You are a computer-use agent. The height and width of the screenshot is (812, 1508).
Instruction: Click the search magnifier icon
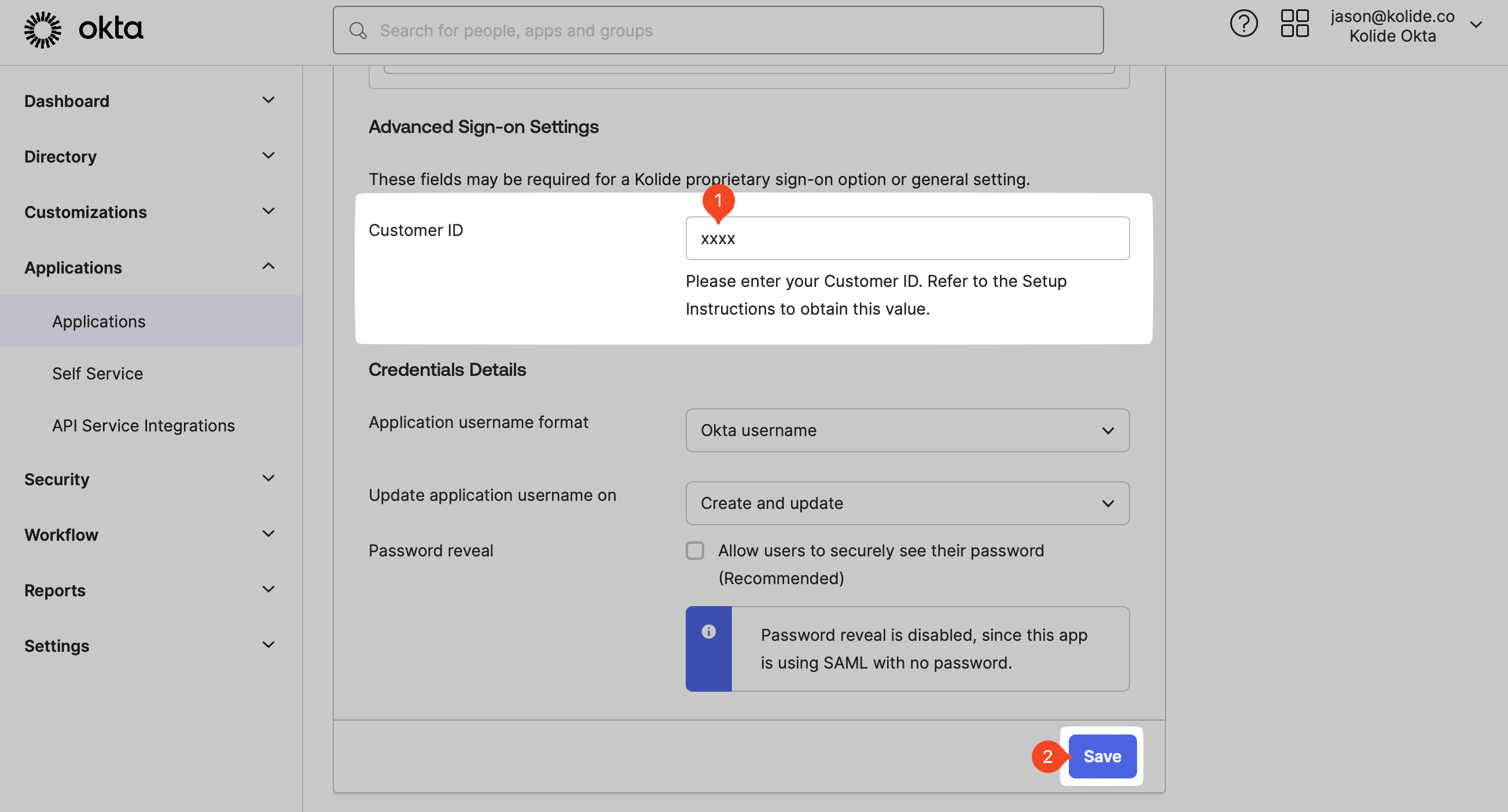click(358, 31)
